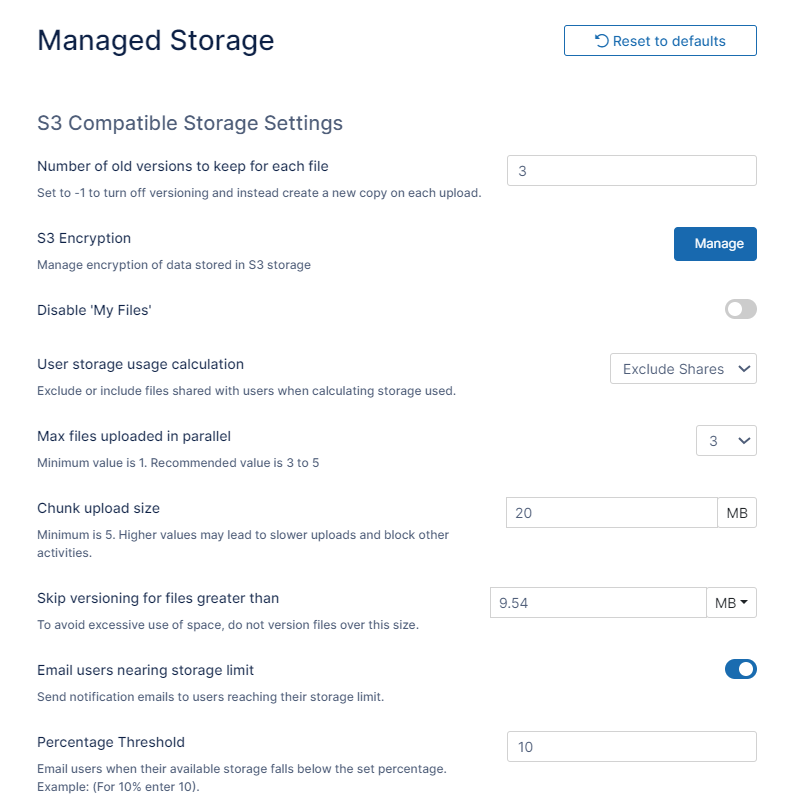Image resolution: width=802 pixels, height=807 pixels.
Task: Select a different unit for skip versioning
Action: [x=731, y=602]
